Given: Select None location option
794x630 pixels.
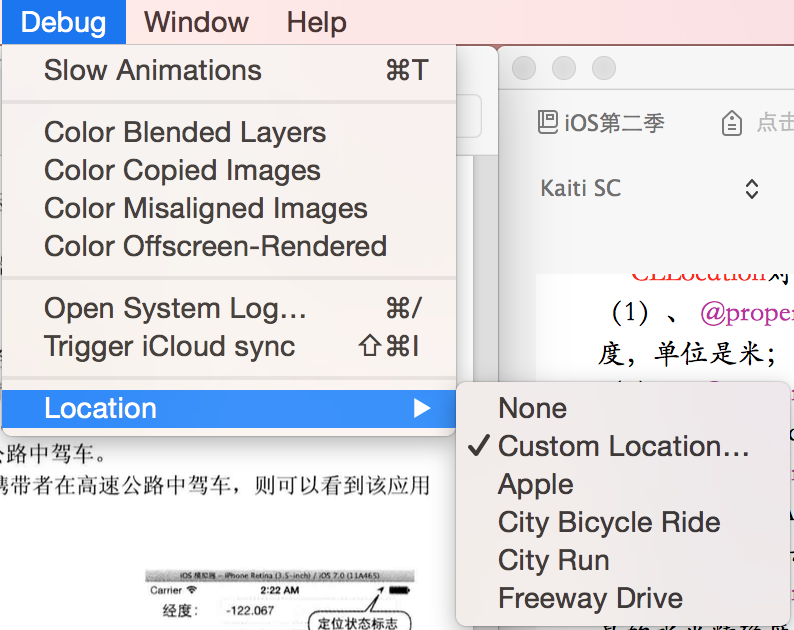Looking at the screenshot, I should tap(532, 408).
